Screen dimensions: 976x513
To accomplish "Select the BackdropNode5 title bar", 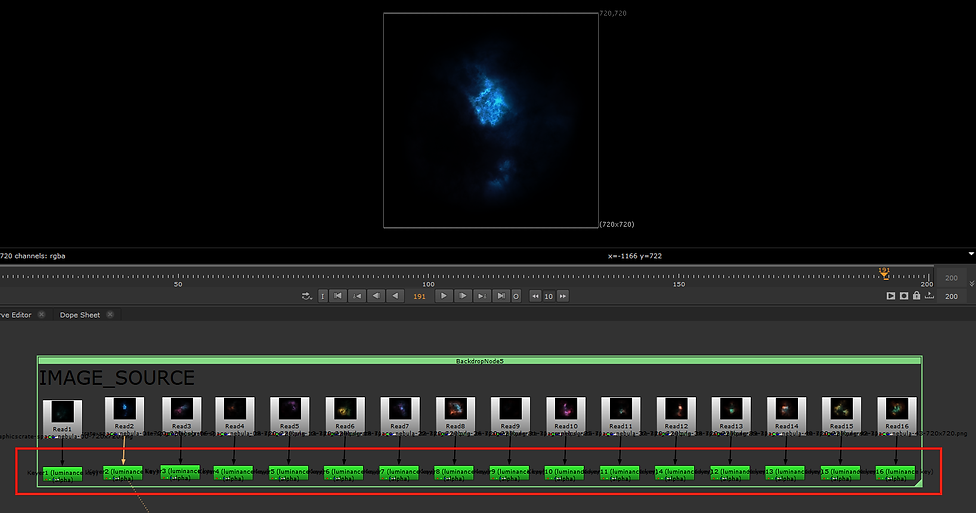I will (479, 360).
